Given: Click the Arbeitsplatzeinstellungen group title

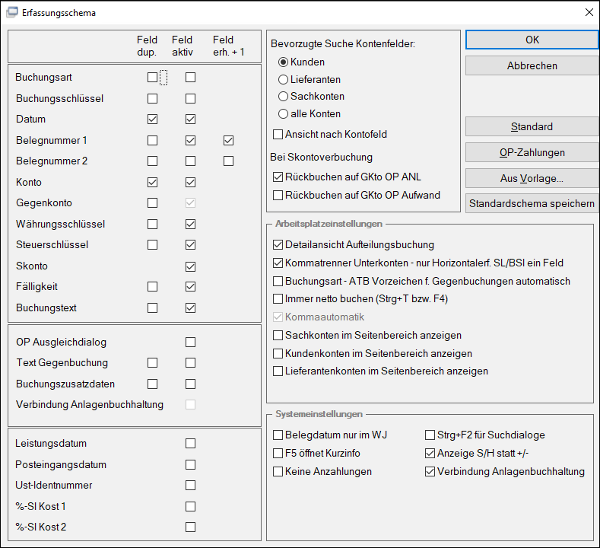Looking at the screenshot, I should point(329,224).
